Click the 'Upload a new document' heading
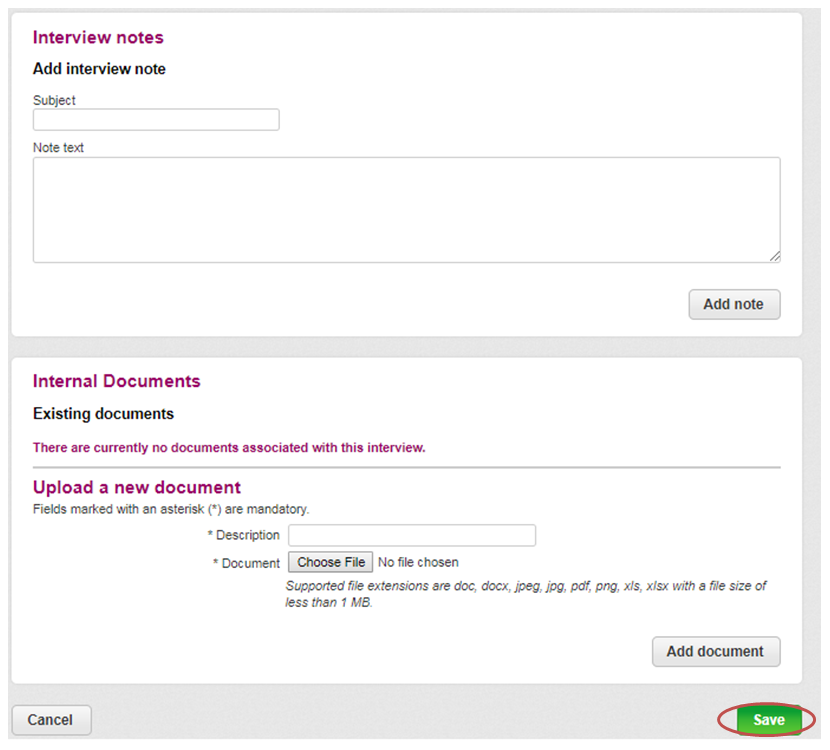This screenshot has height=750, width=830. click(x=137, y=487)
